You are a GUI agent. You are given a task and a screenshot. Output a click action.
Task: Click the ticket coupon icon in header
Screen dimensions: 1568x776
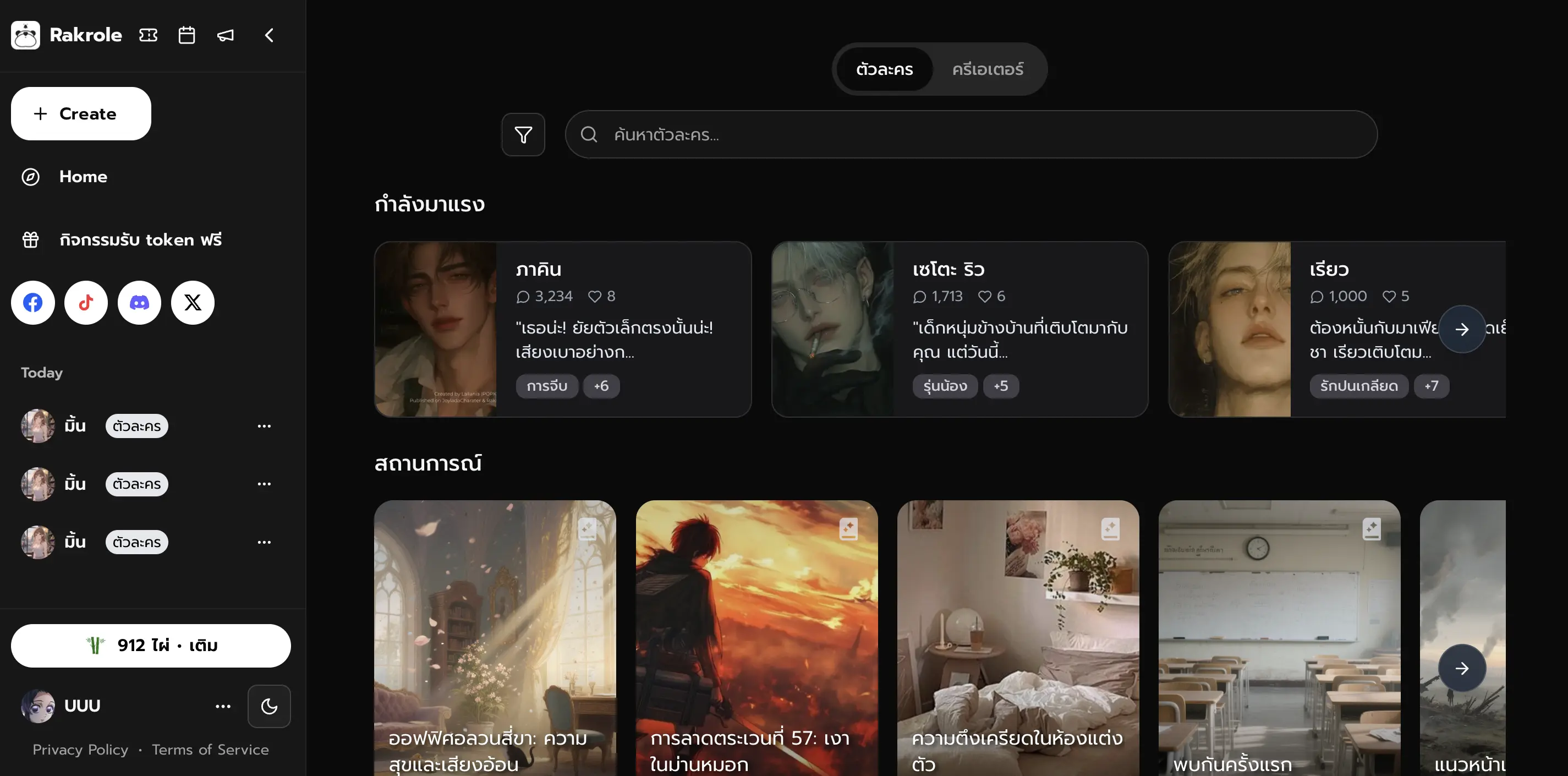pyautogui.click(x=148, y=35)
